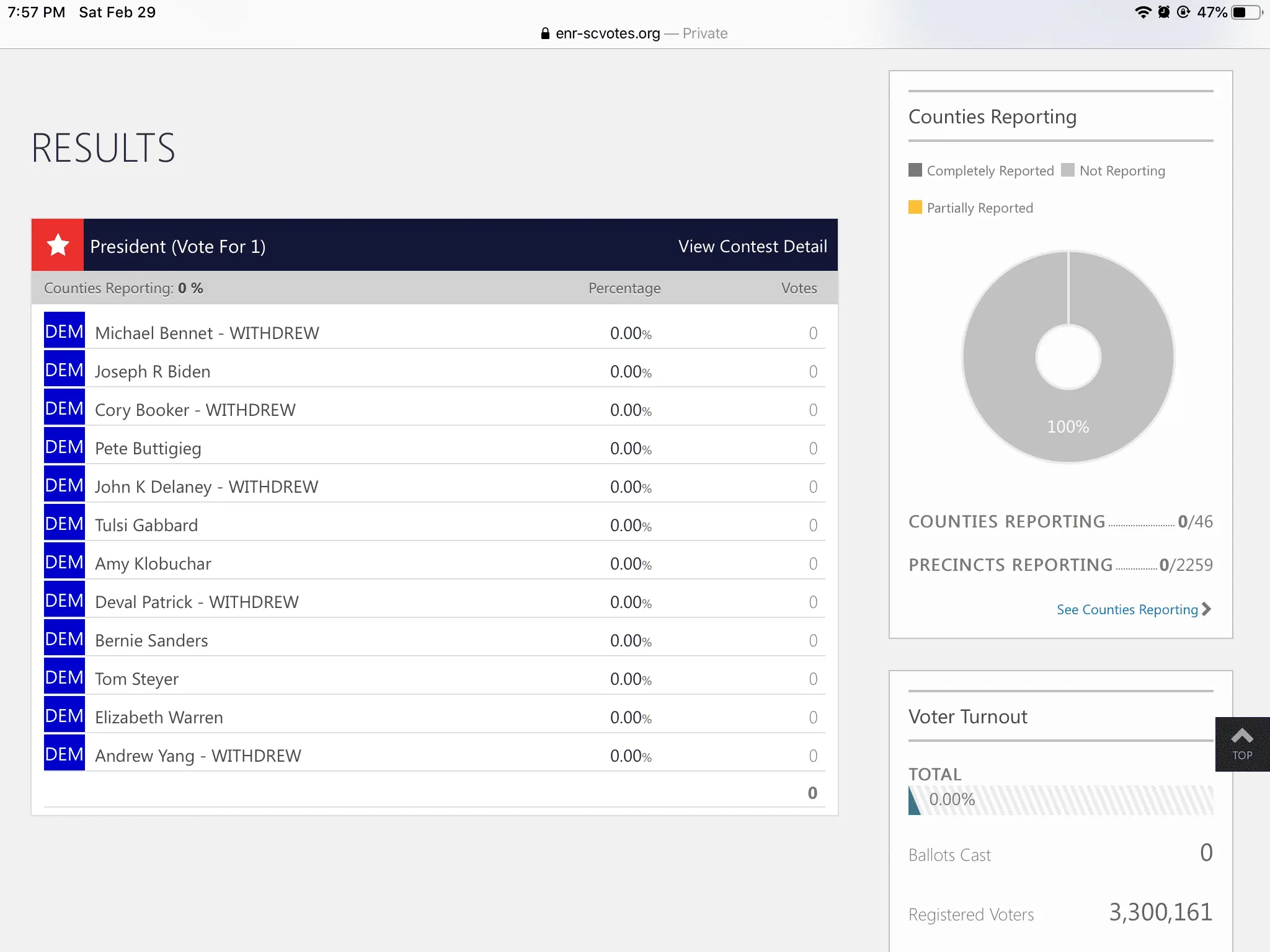Image resolution: width=1270 pixels, height=952 pixels.
Task: Toggle the Partially Reported legend item
Action: pos(971,208)
